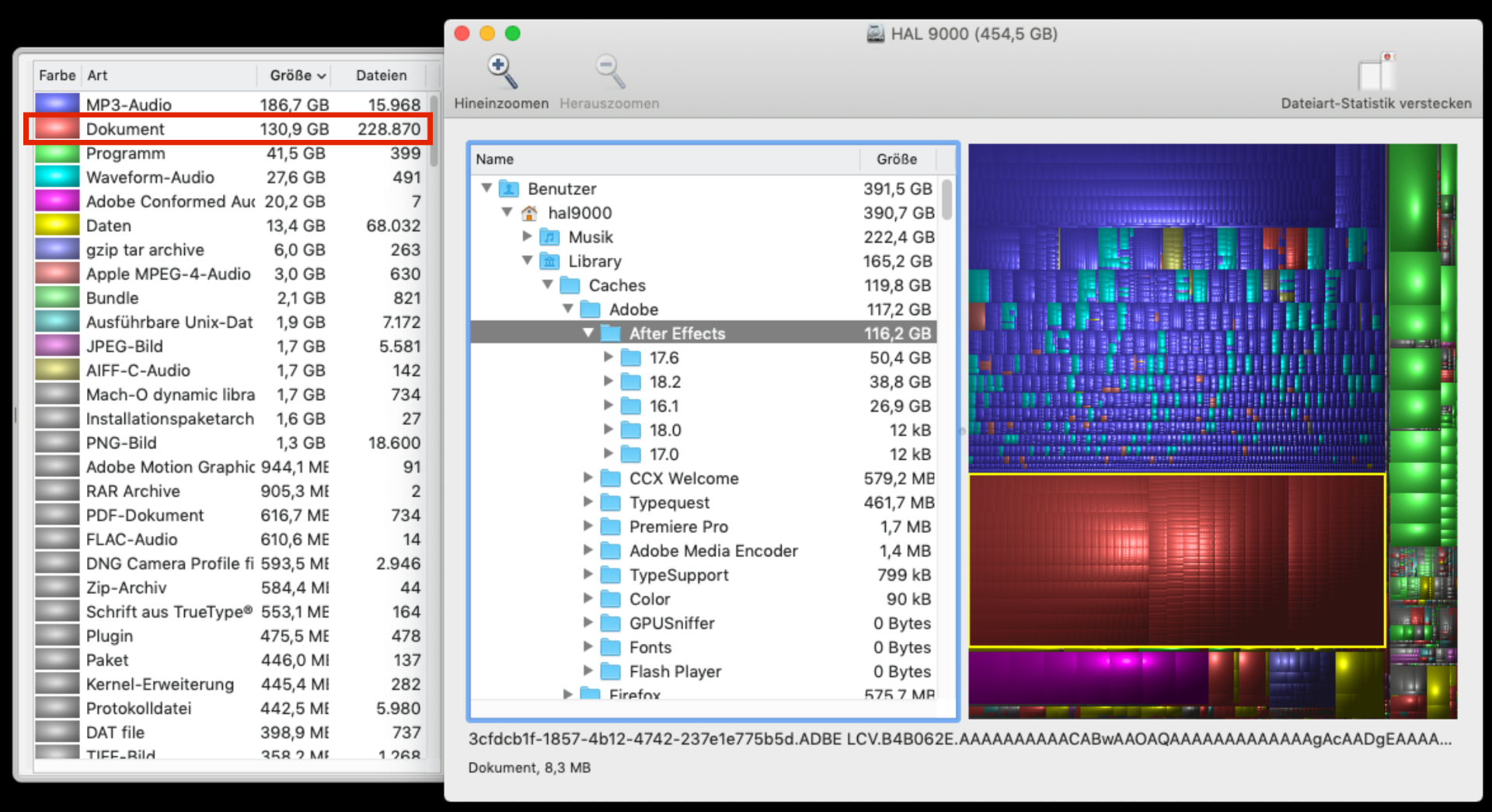The width and height of the screenshot is (1492, 812).
Task: Collapse the After Effects folder
Action: tap(588, 333)
